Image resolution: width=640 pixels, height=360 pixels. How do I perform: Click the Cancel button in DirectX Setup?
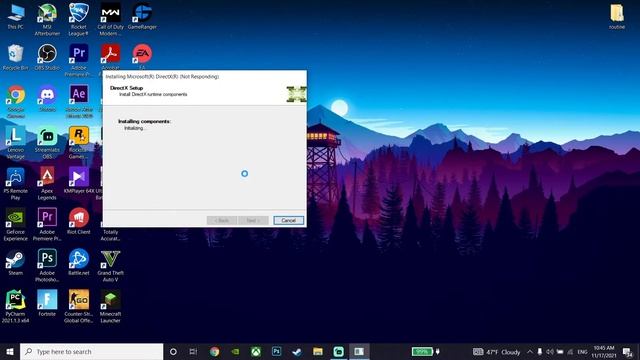pyautogui.click(x=288, y=220)
